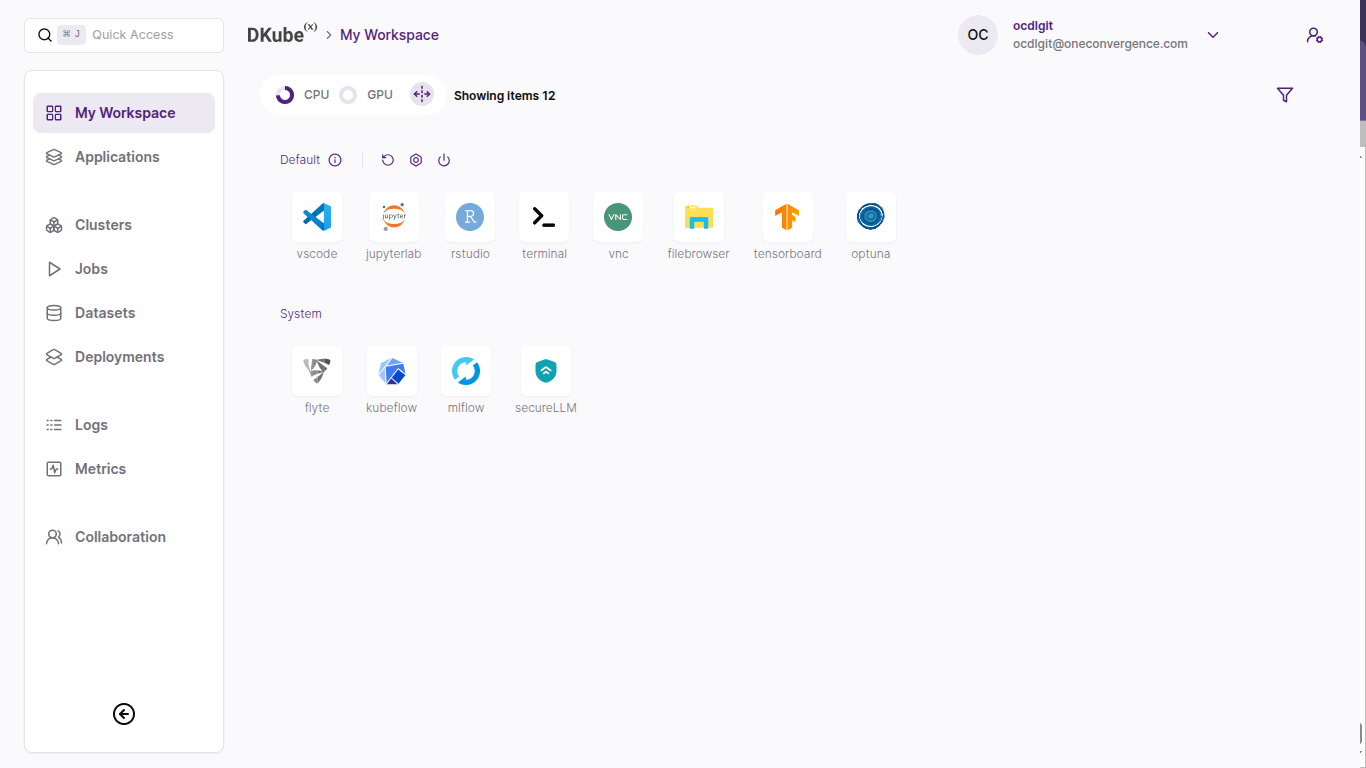Launch the vscode application icon
1366x768 pixels.
pyautogui.click(x=317, y=217)
